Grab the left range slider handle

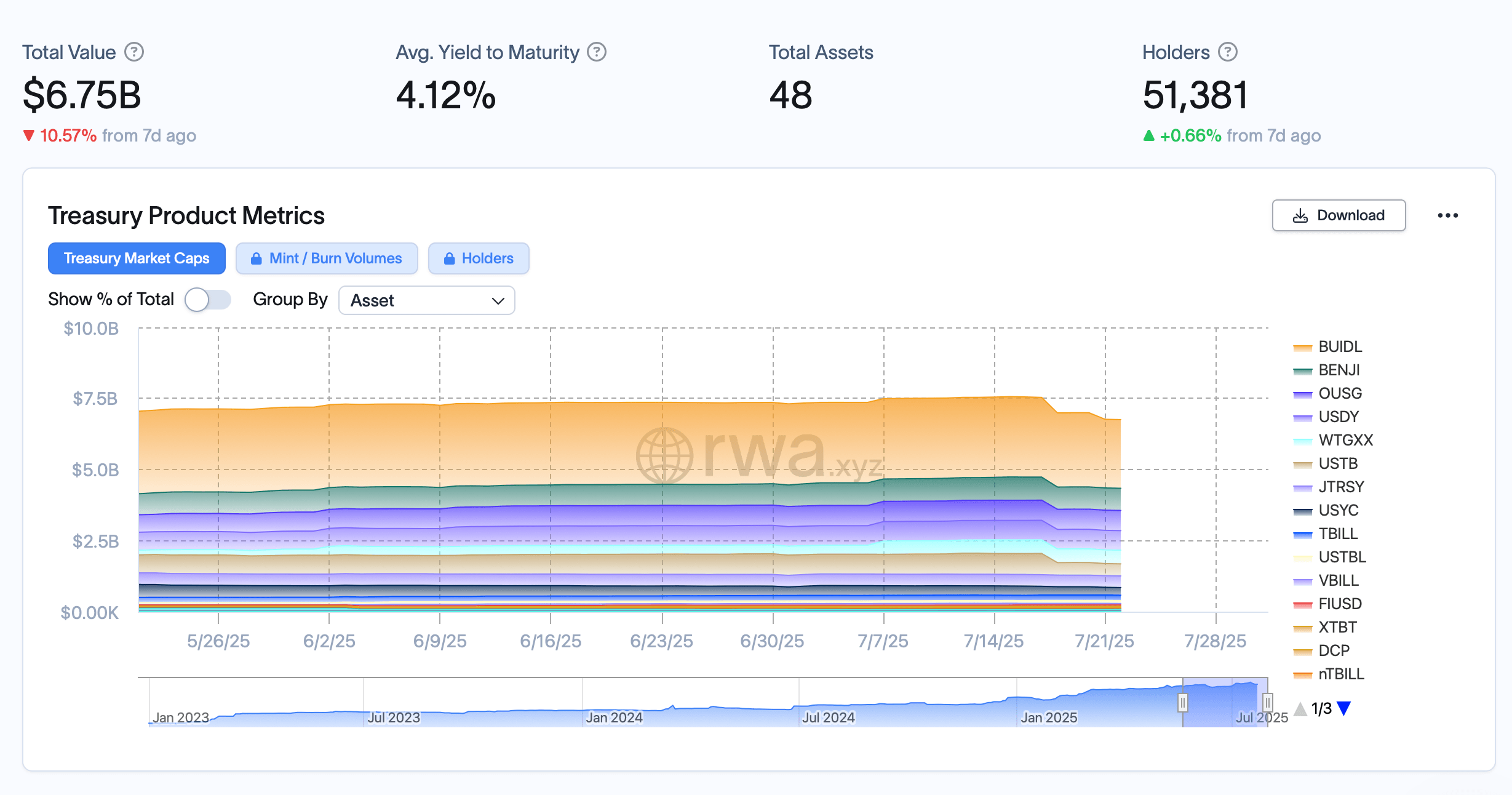[x=1182, y=702]
